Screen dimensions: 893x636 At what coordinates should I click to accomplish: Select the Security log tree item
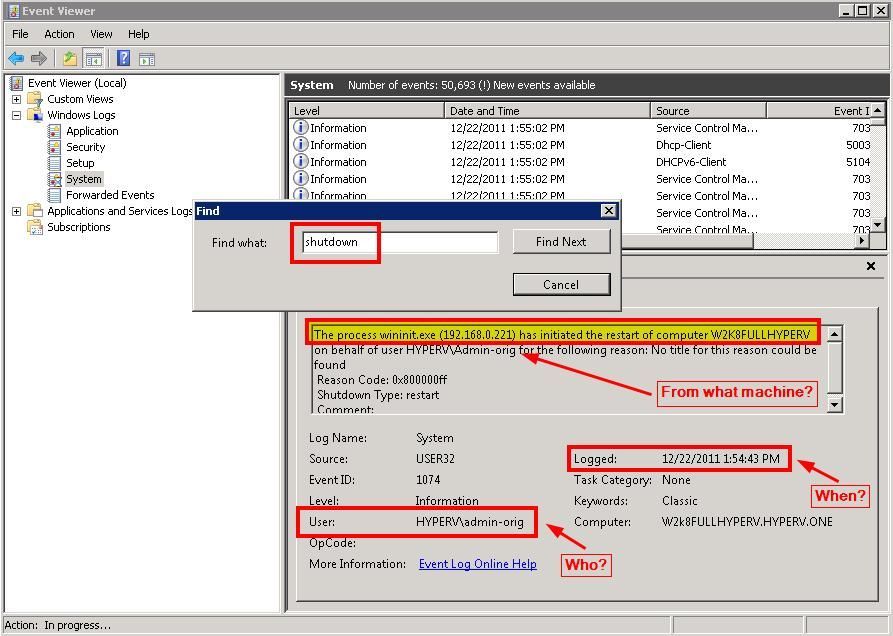click(85, 147)
